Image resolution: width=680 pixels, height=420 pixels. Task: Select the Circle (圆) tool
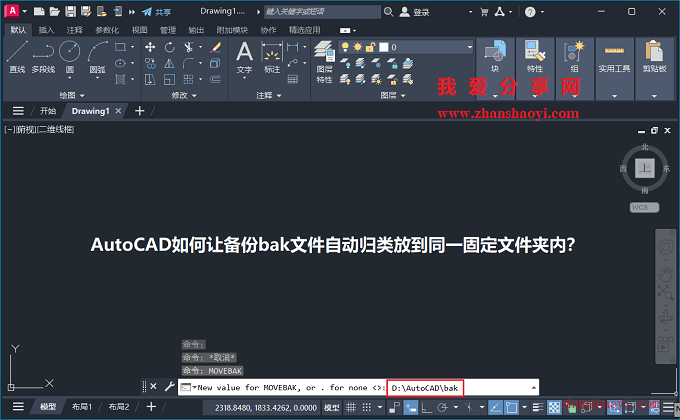pyautogui.click(x=69, y=56)
